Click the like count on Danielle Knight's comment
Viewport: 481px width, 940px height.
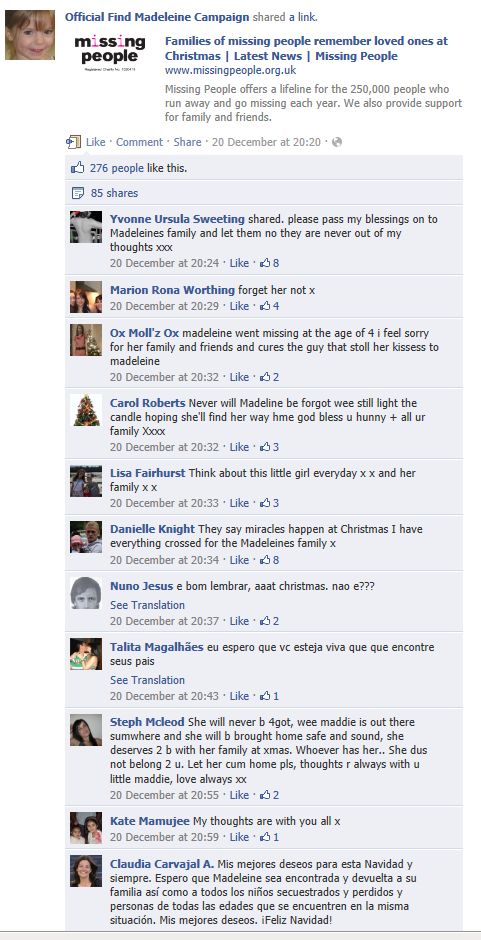[269, 560]
